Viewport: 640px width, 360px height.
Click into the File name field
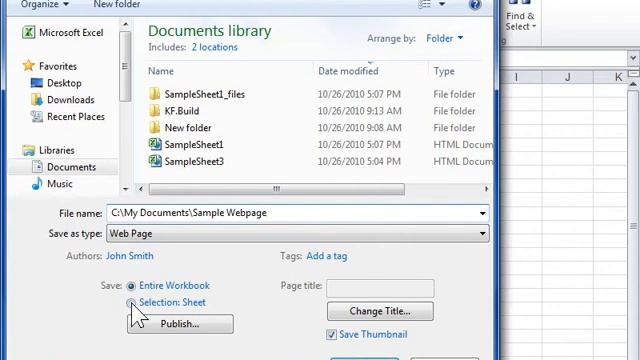292,213
